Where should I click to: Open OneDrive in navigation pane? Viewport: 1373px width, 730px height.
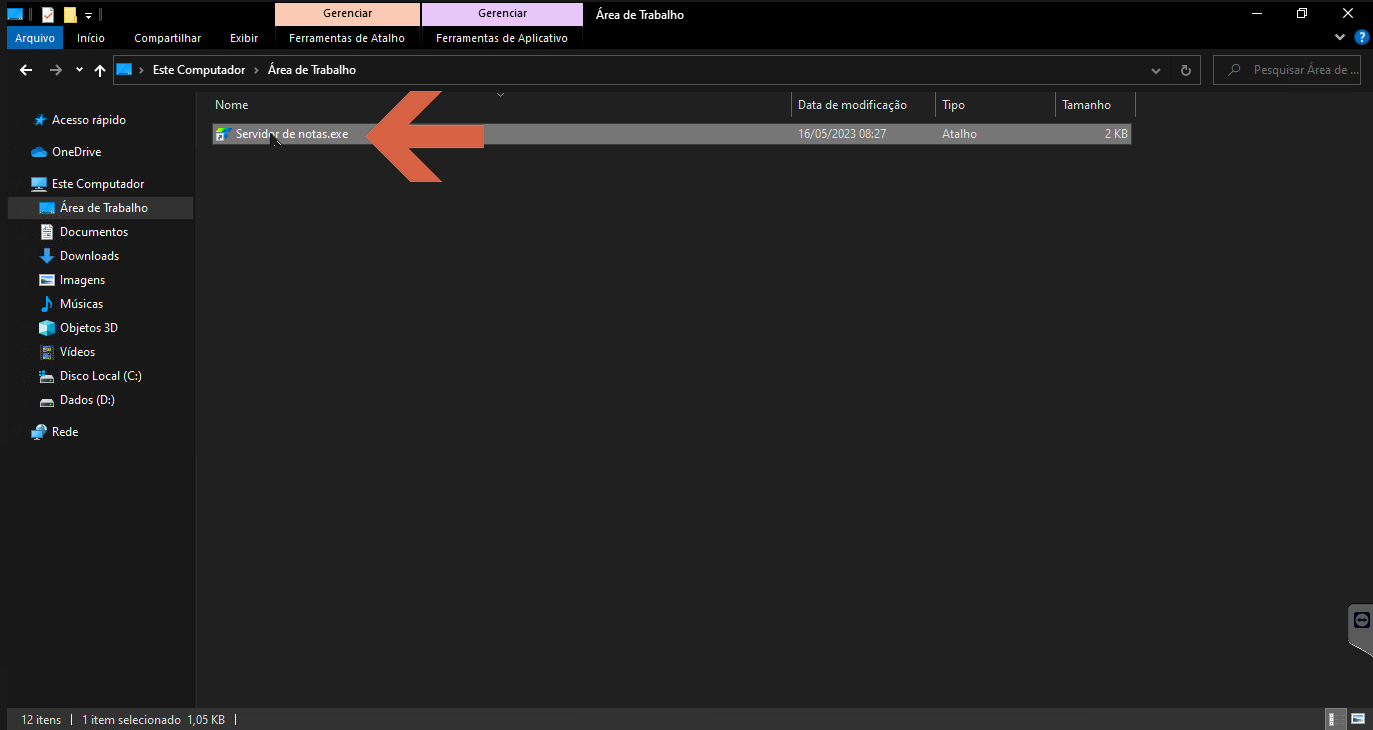click(76, 152)
